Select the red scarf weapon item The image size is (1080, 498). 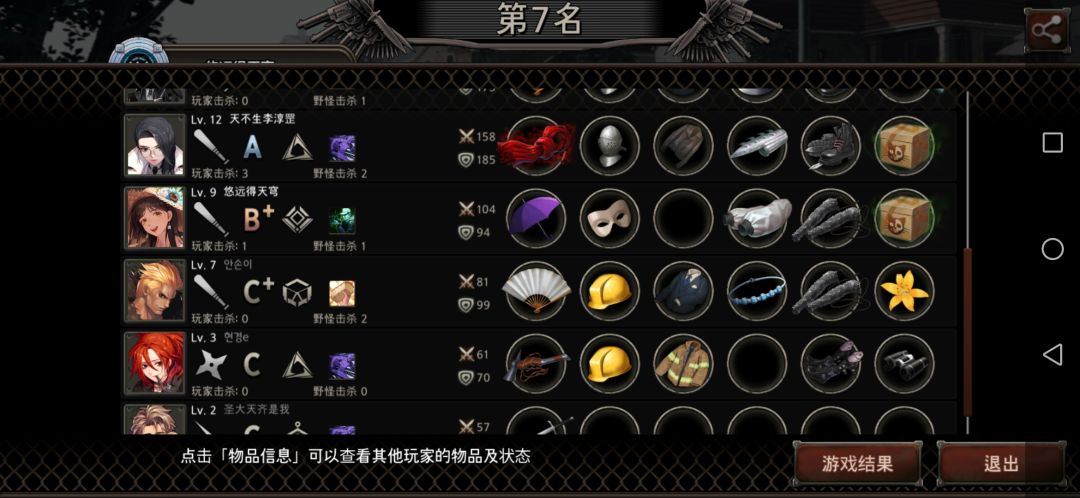click(536, 145)
